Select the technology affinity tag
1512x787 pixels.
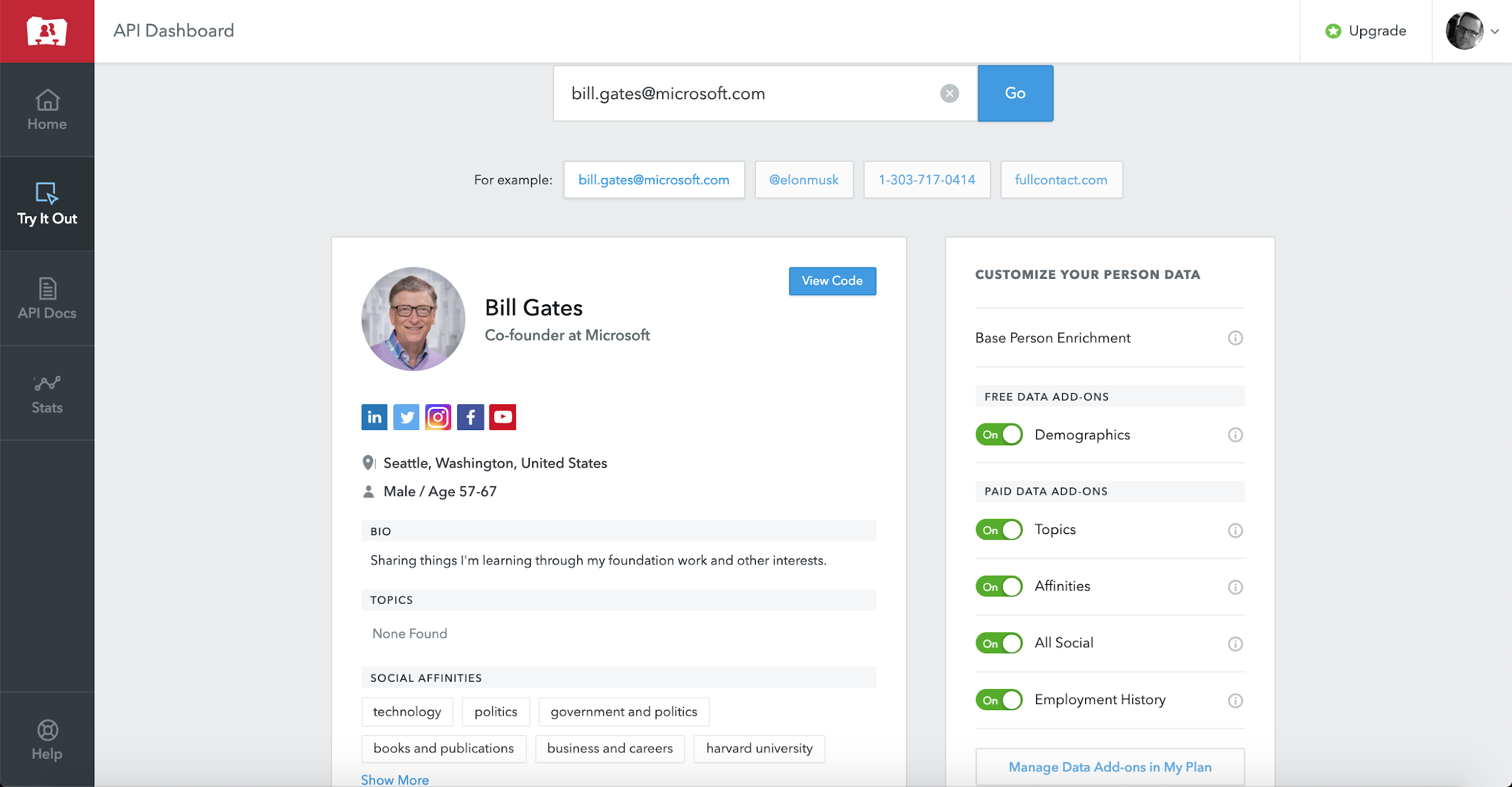(407, 711)
